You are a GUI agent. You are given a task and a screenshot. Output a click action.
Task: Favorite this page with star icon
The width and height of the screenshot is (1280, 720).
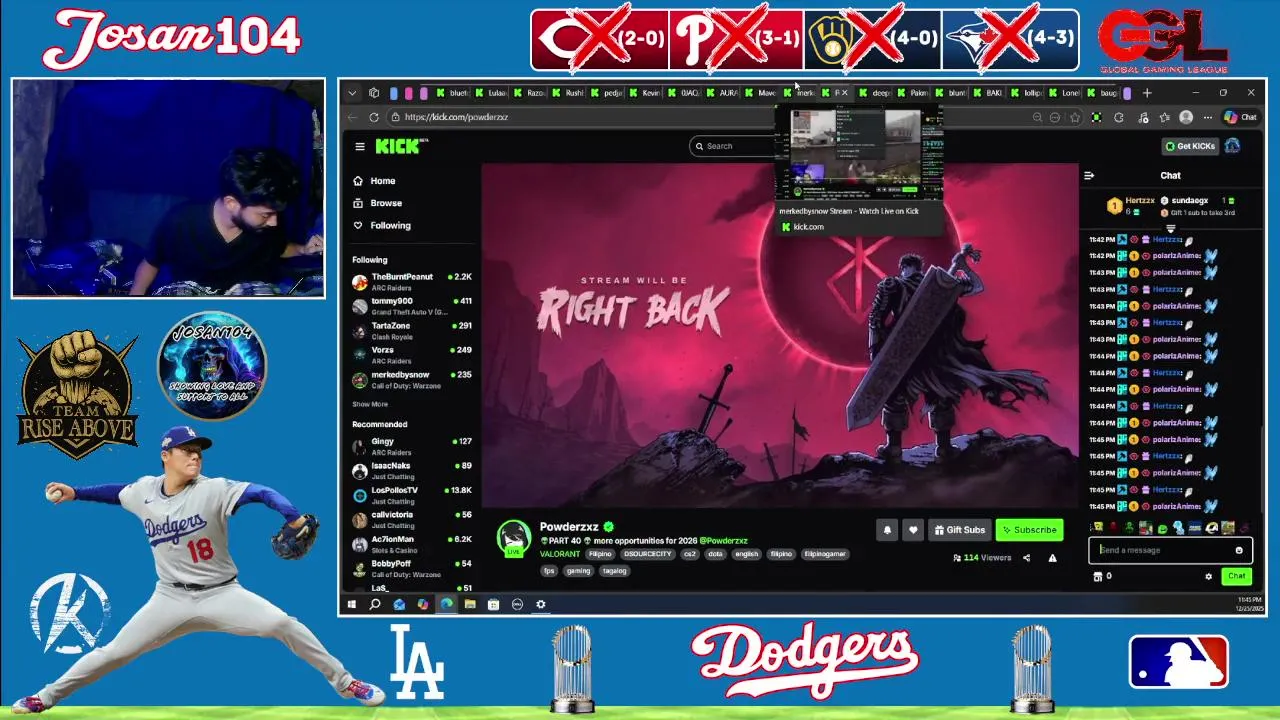pyautogui.click(x=1075, y=117)
